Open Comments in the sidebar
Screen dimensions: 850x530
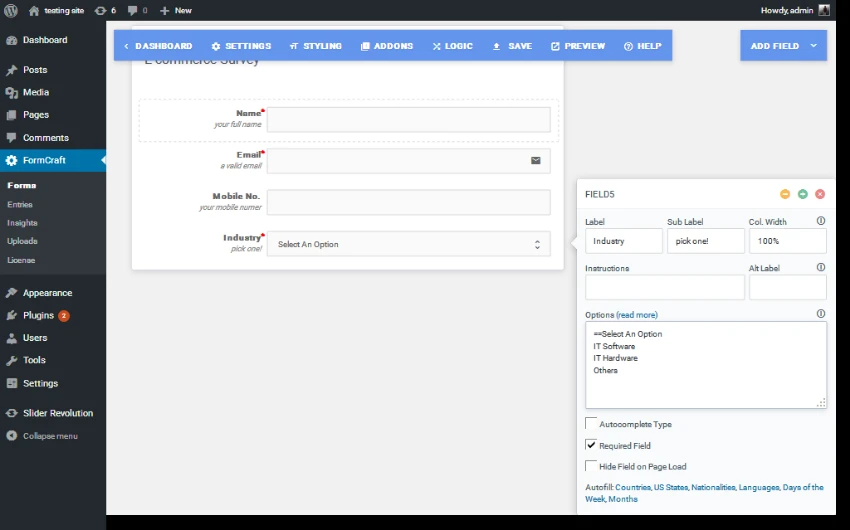point(53,138)
